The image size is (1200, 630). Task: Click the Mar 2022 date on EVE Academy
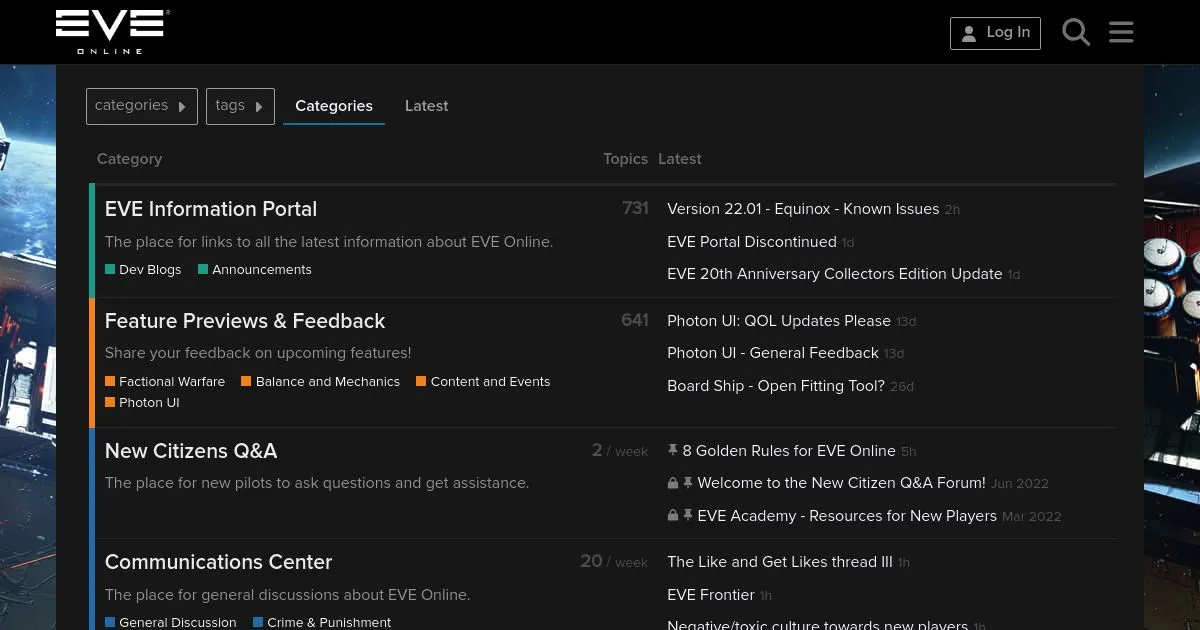(1032, 517)
